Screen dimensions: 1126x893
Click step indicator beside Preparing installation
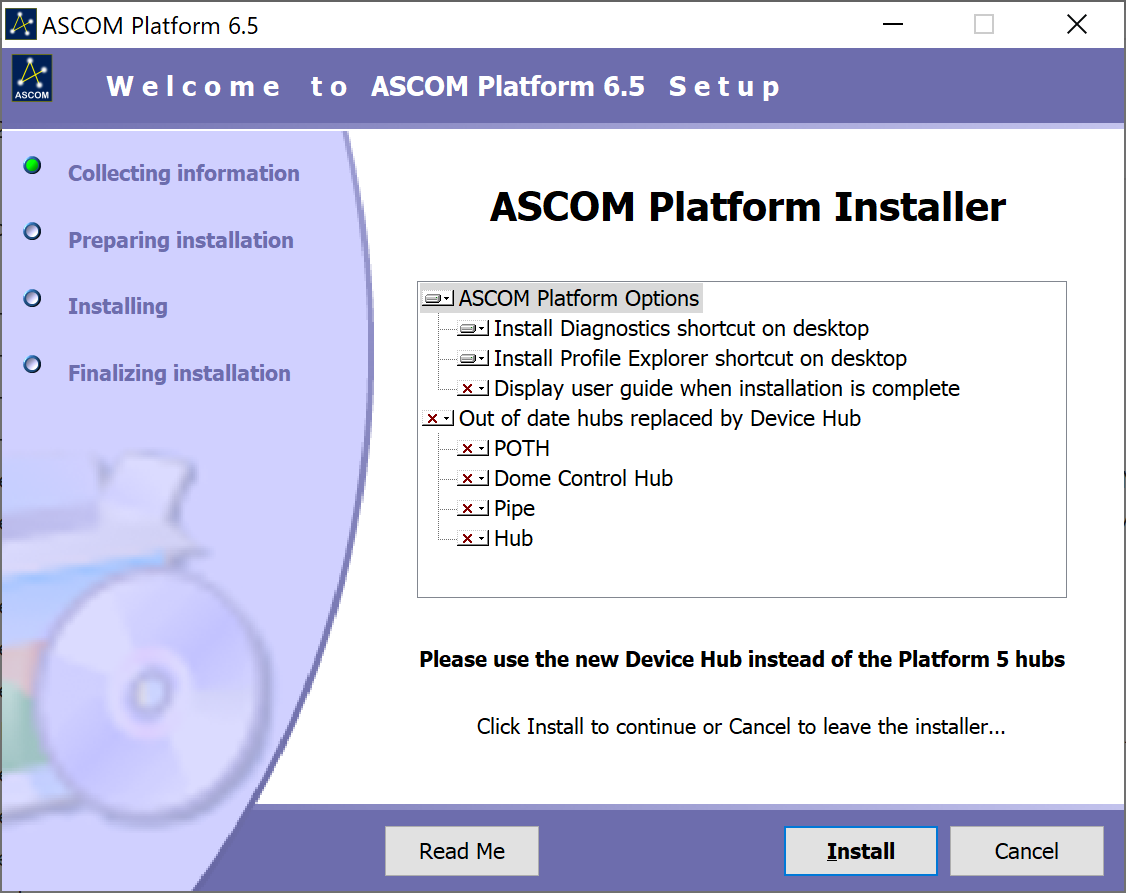tap(32, 232)
